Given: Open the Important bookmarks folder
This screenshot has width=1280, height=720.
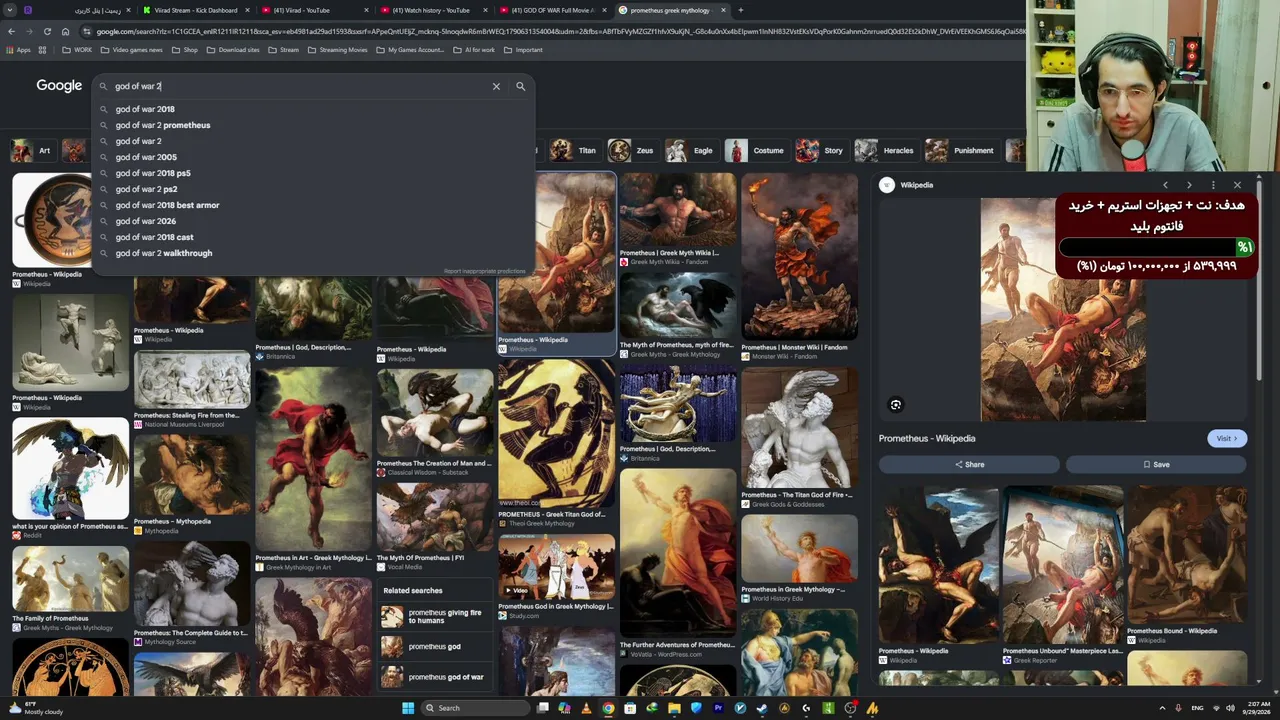Looking at the screenshot, I should [523, 50].
